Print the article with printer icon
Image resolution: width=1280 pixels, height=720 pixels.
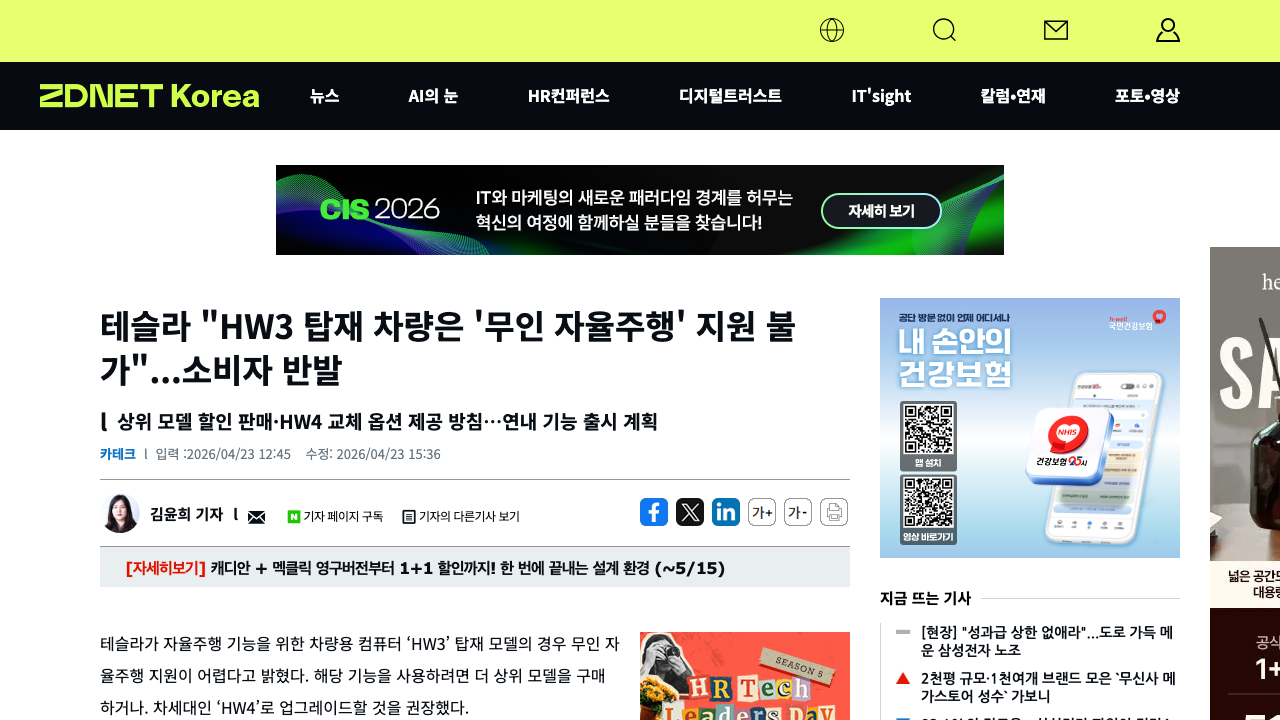834,512
